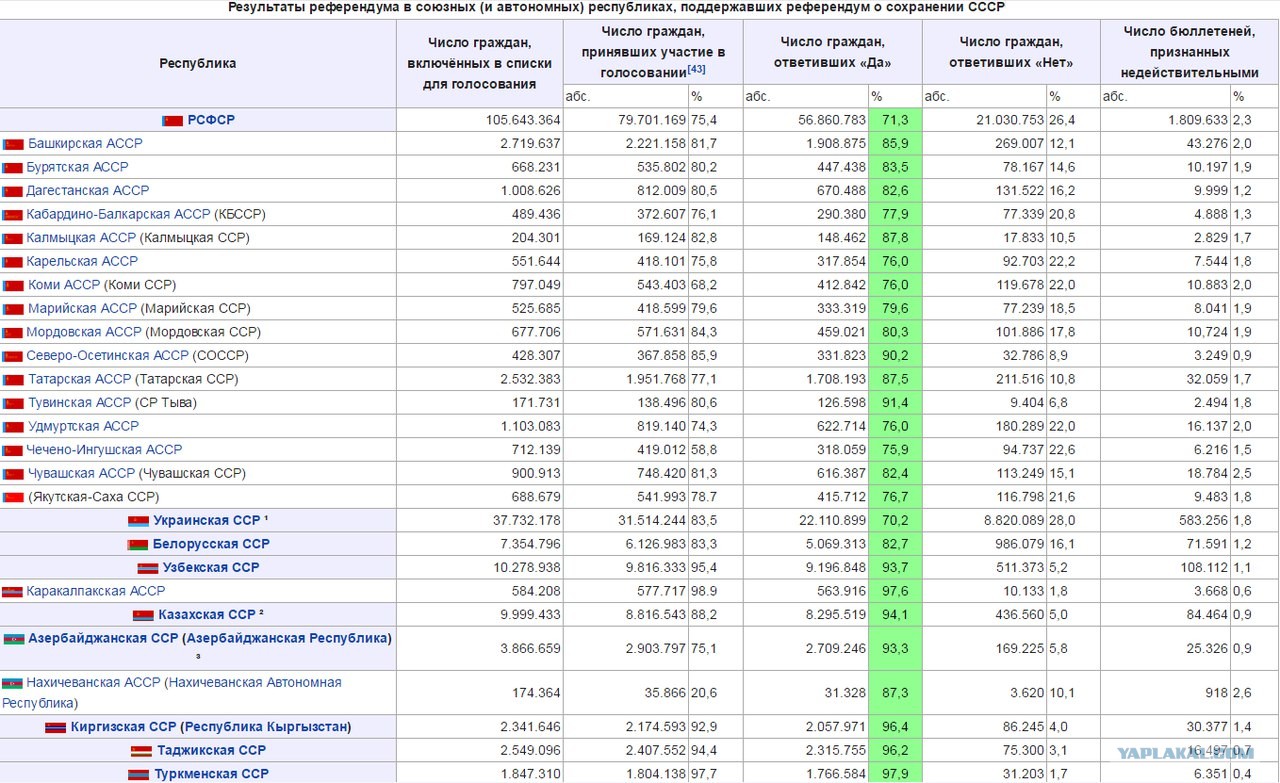1280x783 pixels.
Task: Click the Туркменская ССР flag icon
Action: (138, 774)
